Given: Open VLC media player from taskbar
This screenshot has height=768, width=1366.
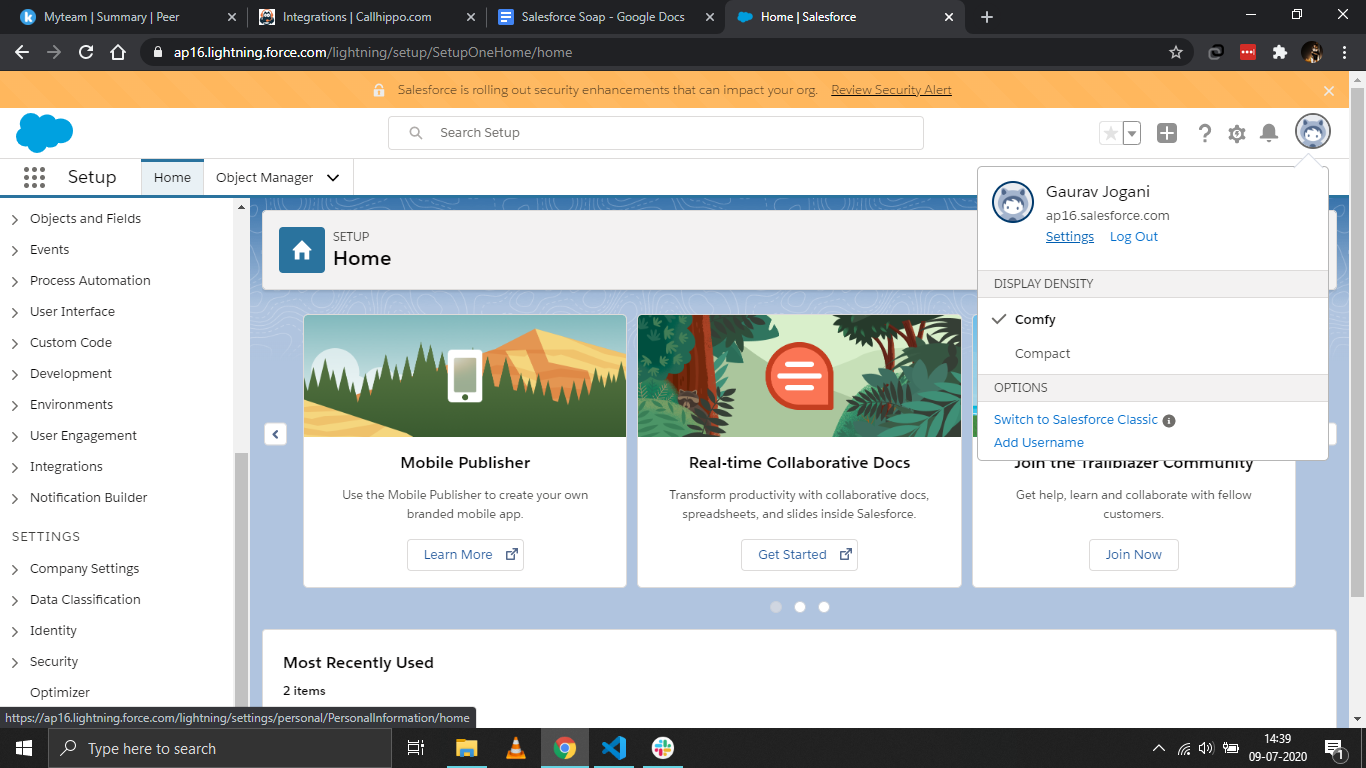Looking at the screenshot, I should pos(516,748).
